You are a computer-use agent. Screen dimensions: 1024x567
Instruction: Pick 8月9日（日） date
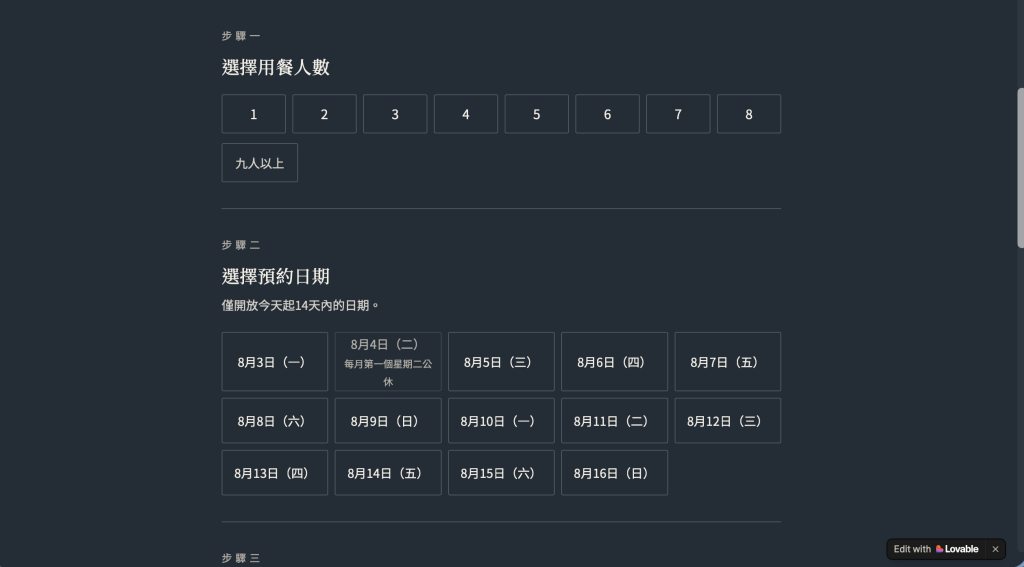pos(388,421)
